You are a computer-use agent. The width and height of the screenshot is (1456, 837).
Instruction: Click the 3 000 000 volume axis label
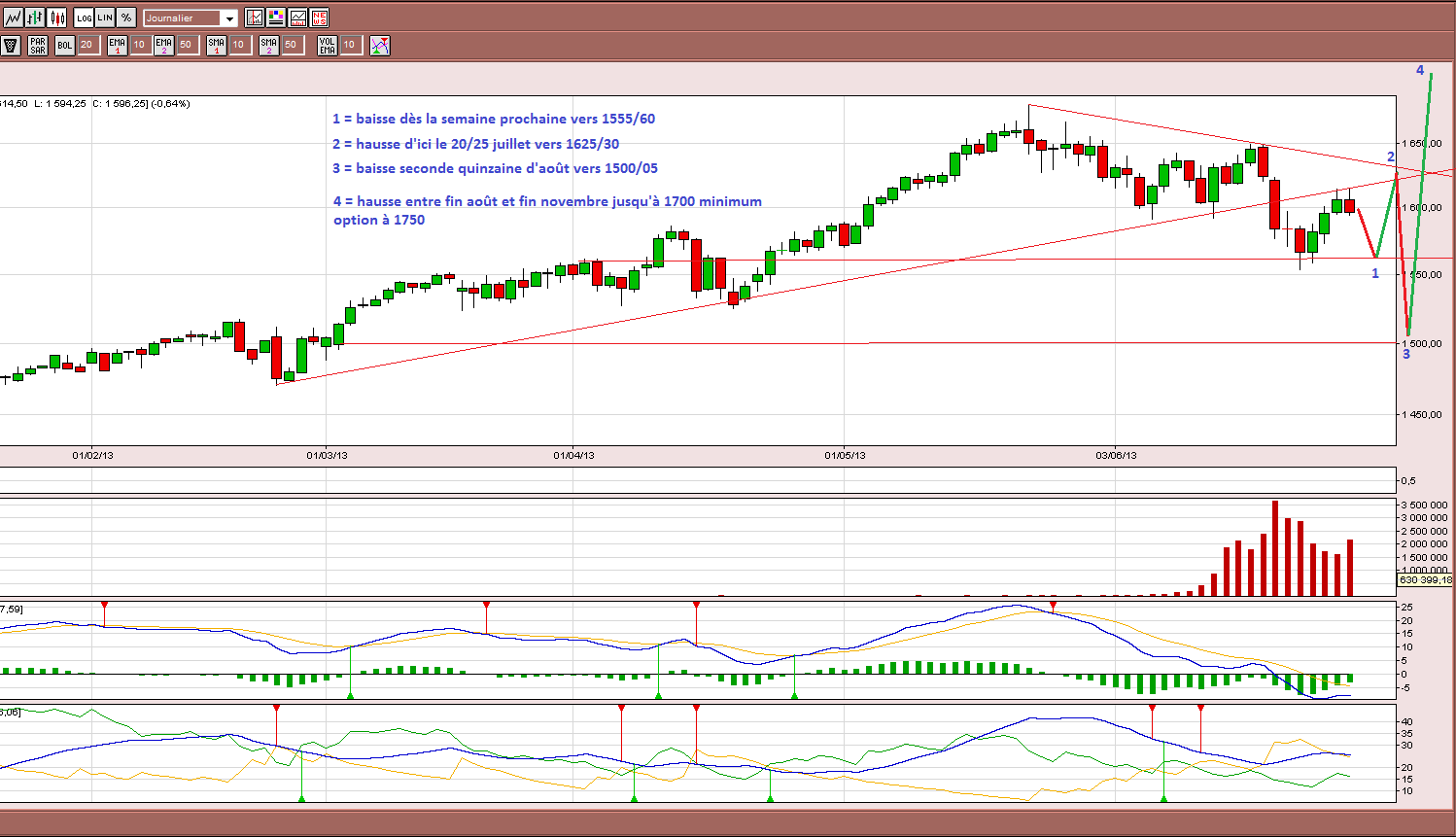[x=1424, y=517]
